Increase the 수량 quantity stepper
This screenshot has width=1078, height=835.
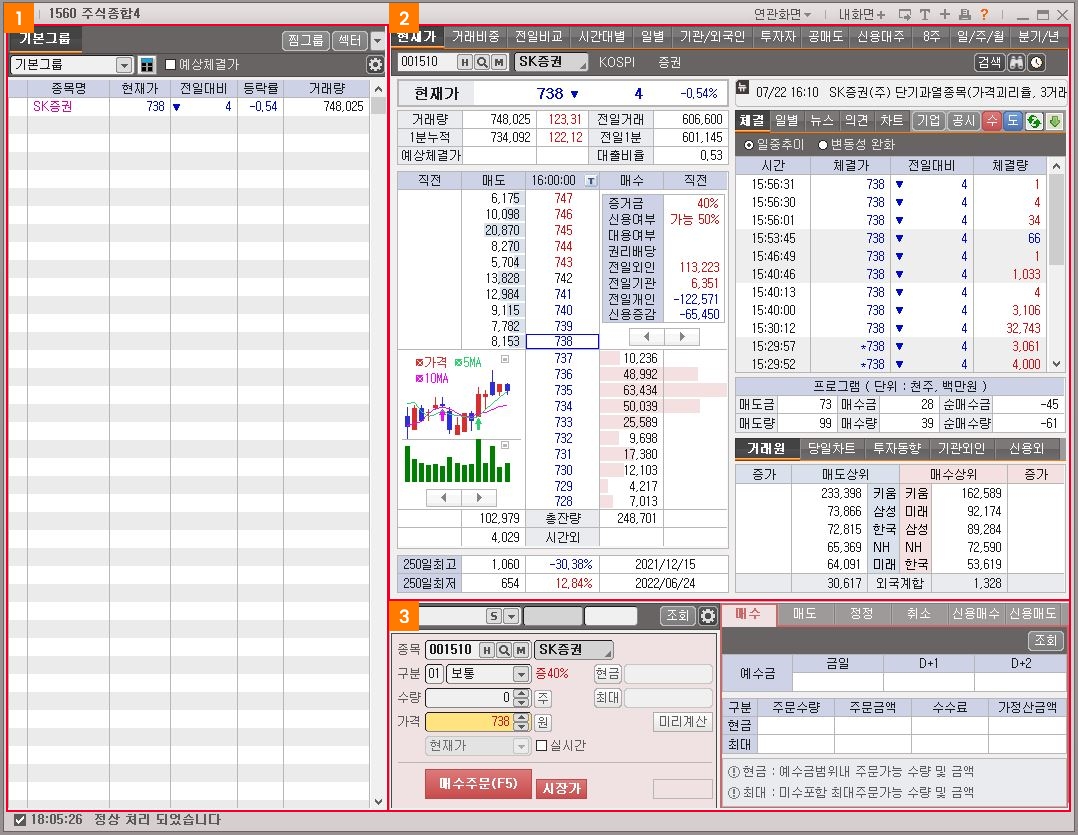[x=522, y=693]
